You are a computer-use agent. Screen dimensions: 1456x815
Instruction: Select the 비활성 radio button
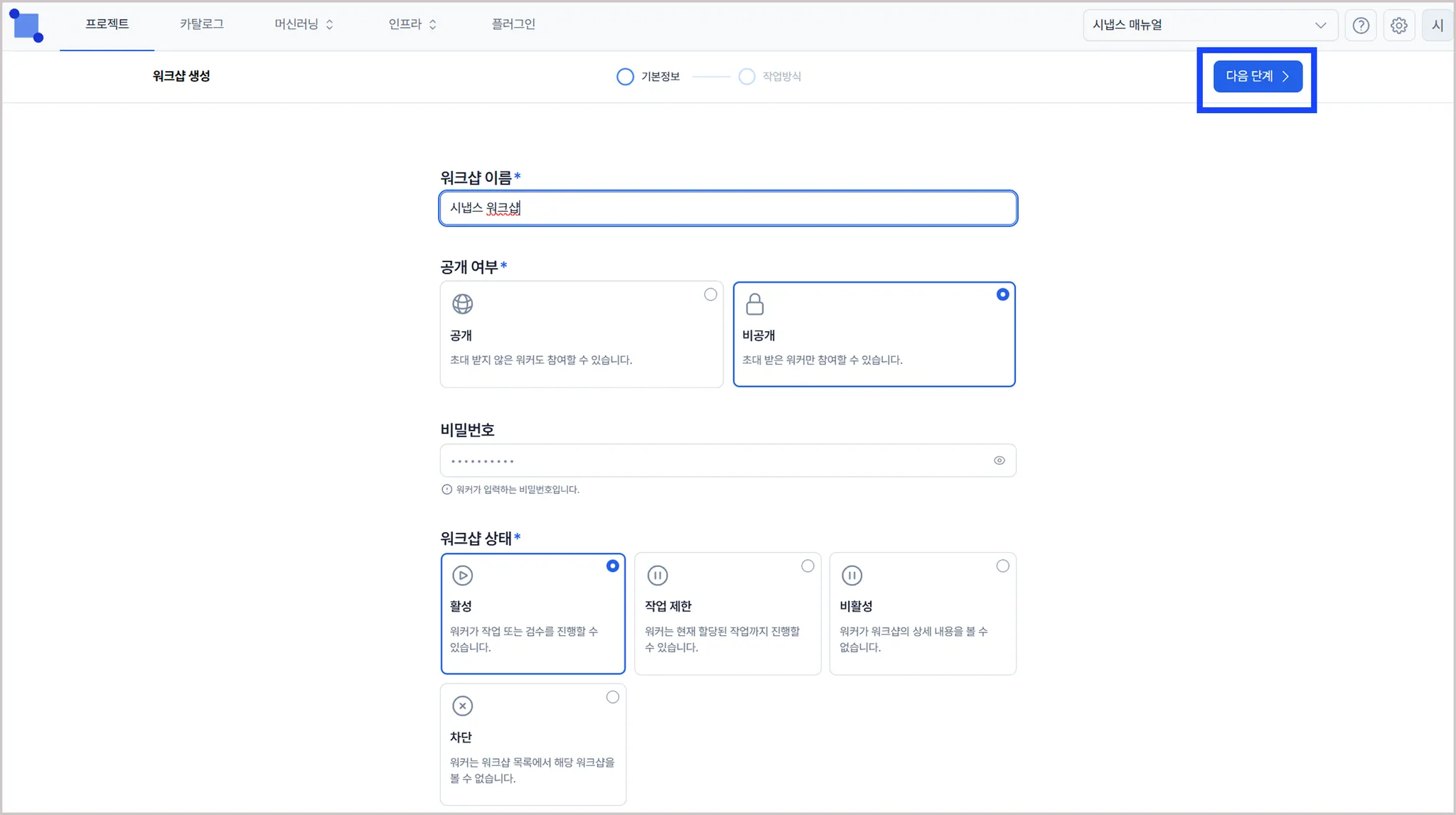(1002, 566)
